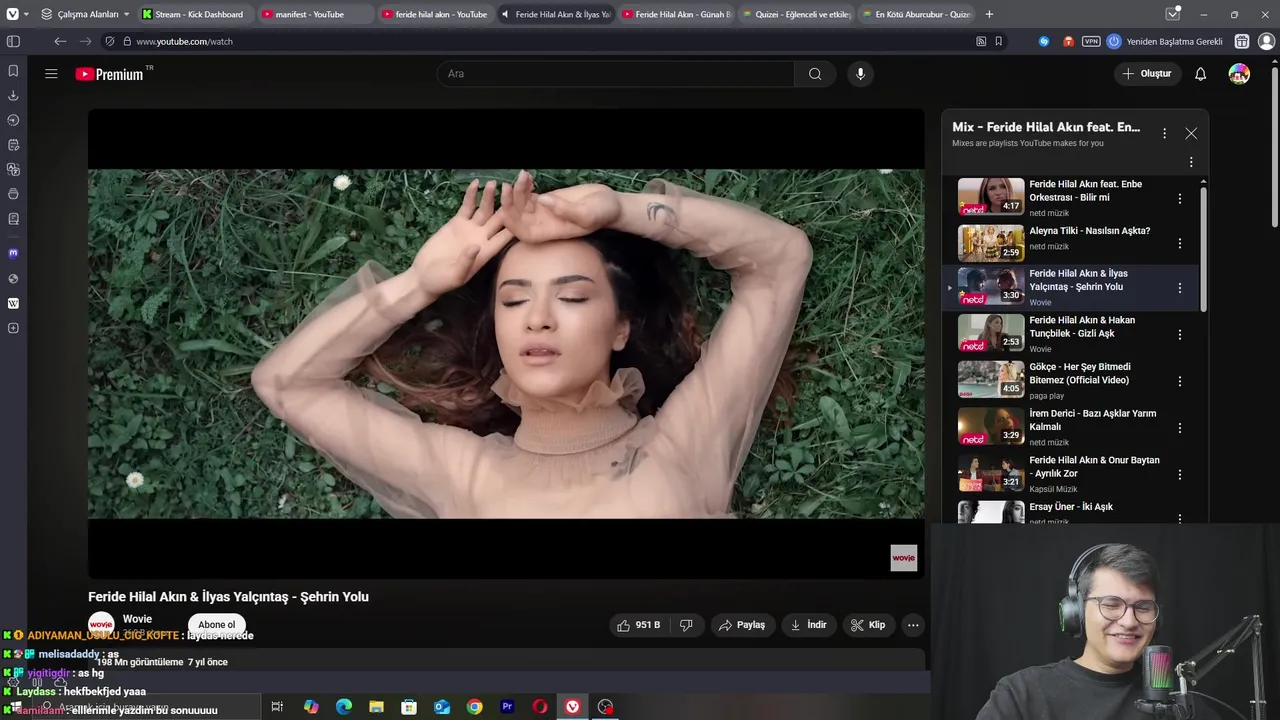The height and width of the screenshot is (720, 1280).
Task: Open options for Her Şey Bitmedi item
Action: [x=1180, y=381]
